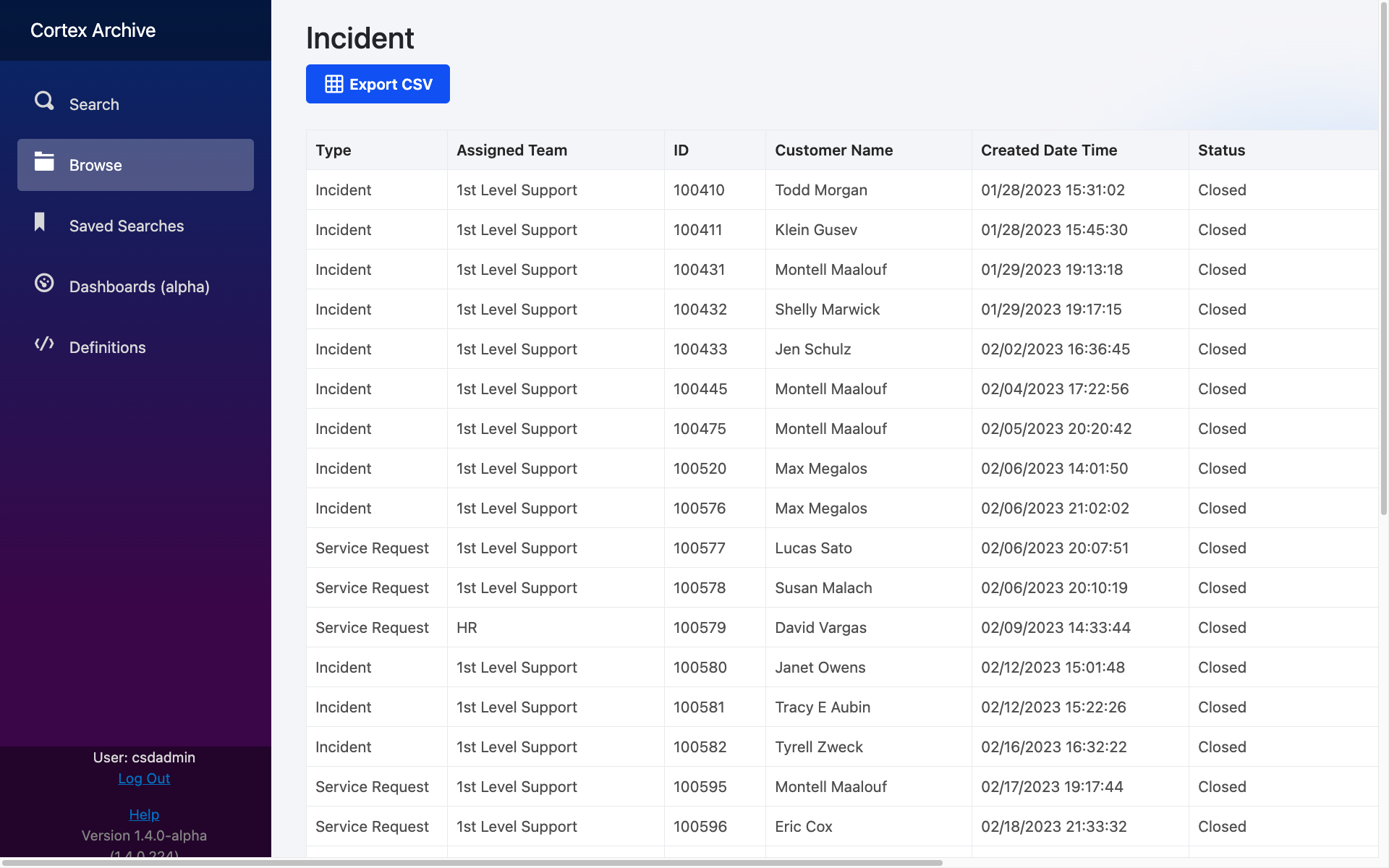The image size is (1389, 868).
Task: Click the Log Out link
Action: 144,778
